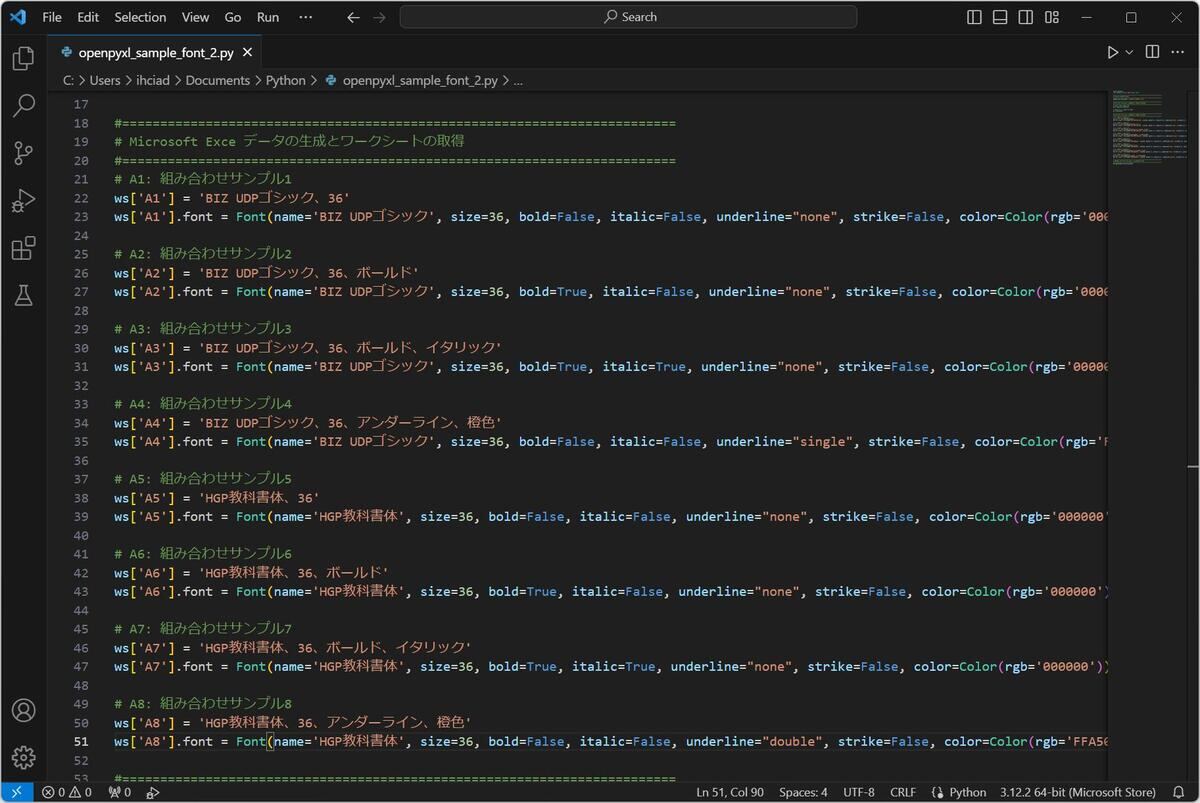
Task: Click the Users breadcrumb segment
Action: [x=105, y=80]
